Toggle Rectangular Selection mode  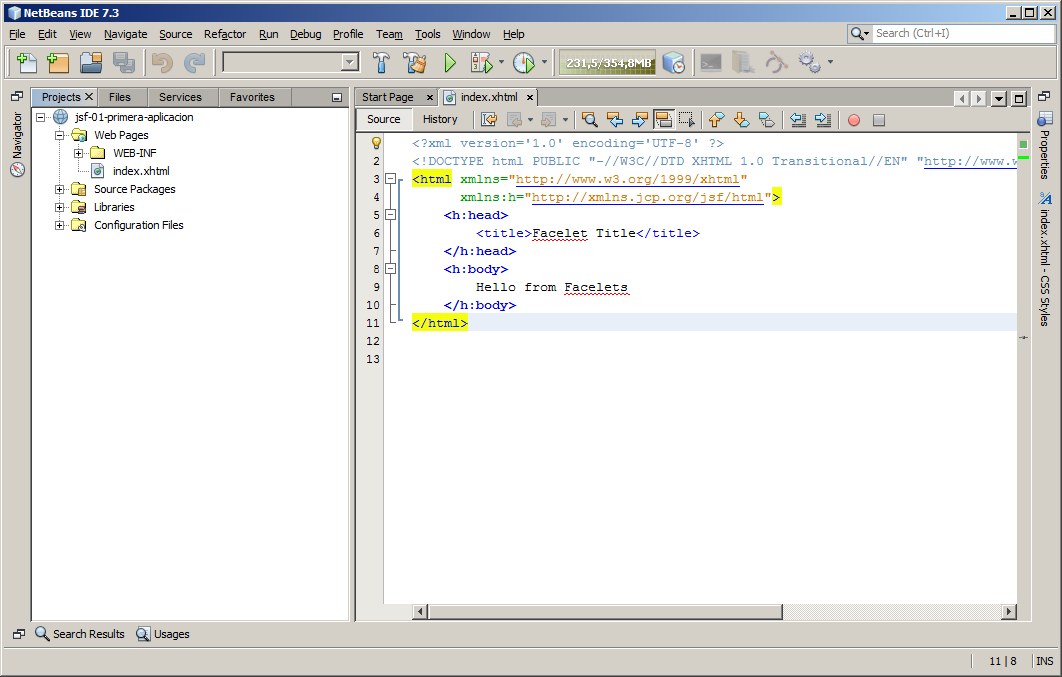[x=687, y=120]
